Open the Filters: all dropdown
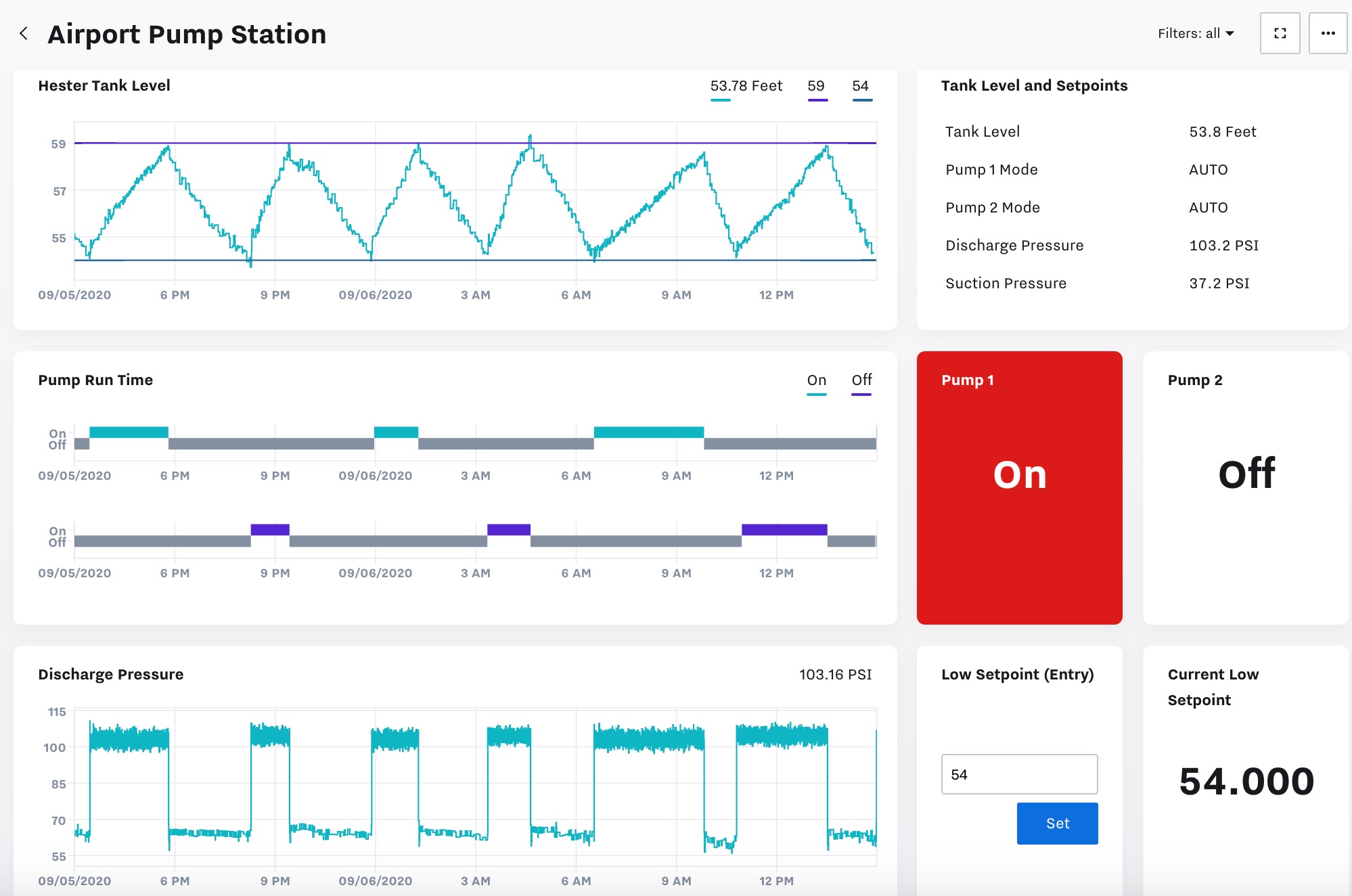 click(x=1196, y=33)
